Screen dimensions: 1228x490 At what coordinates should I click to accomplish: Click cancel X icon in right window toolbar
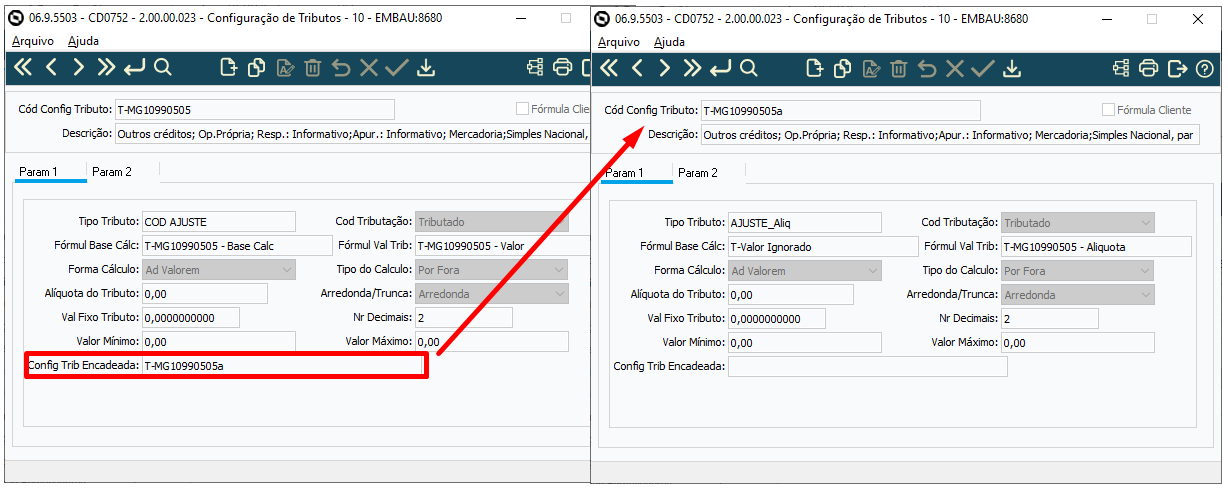coord(955,68)
